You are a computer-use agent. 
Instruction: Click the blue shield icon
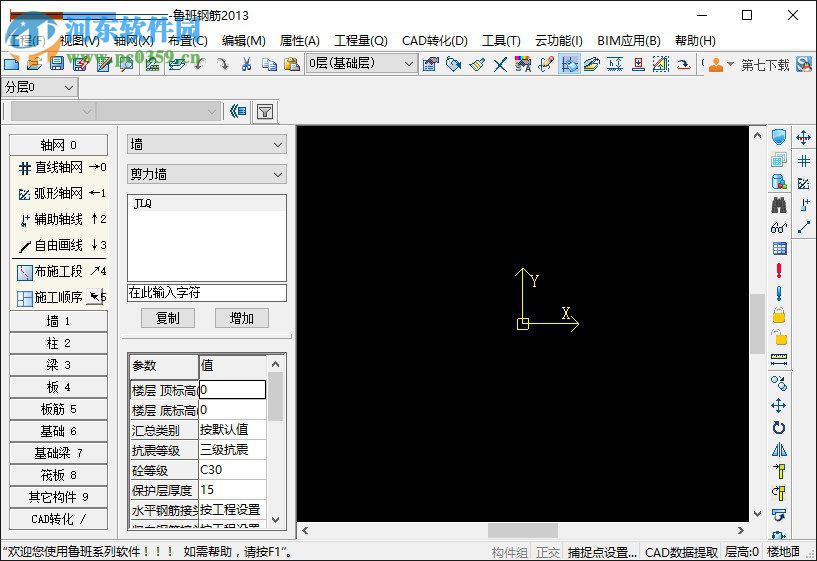(x=779, y=137)
